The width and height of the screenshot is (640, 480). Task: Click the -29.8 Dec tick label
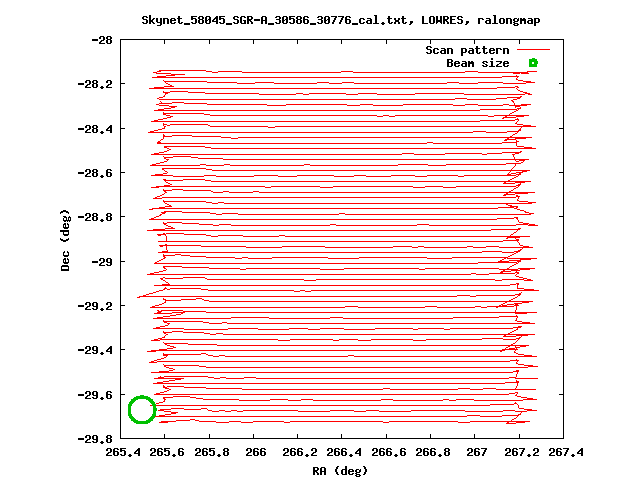95,439
